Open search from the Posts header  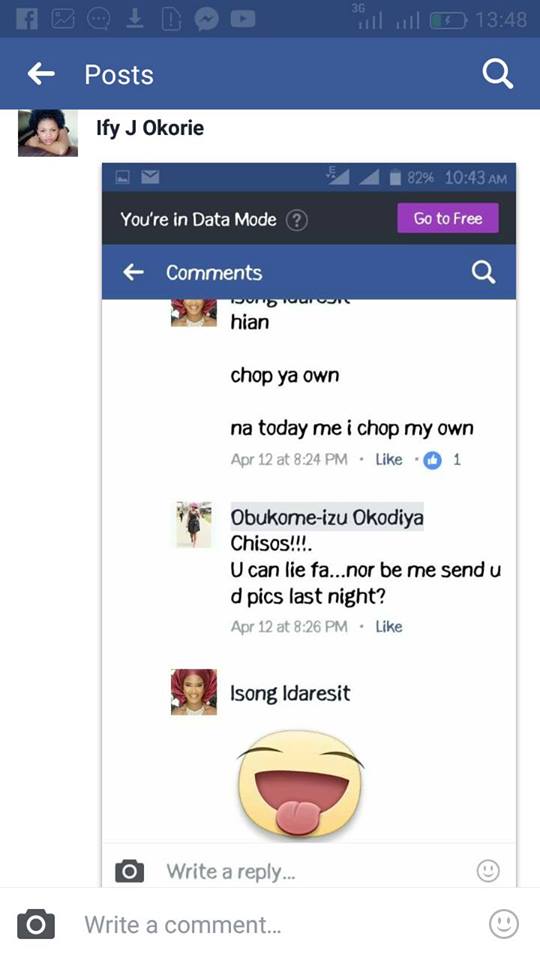coord(497,75)
